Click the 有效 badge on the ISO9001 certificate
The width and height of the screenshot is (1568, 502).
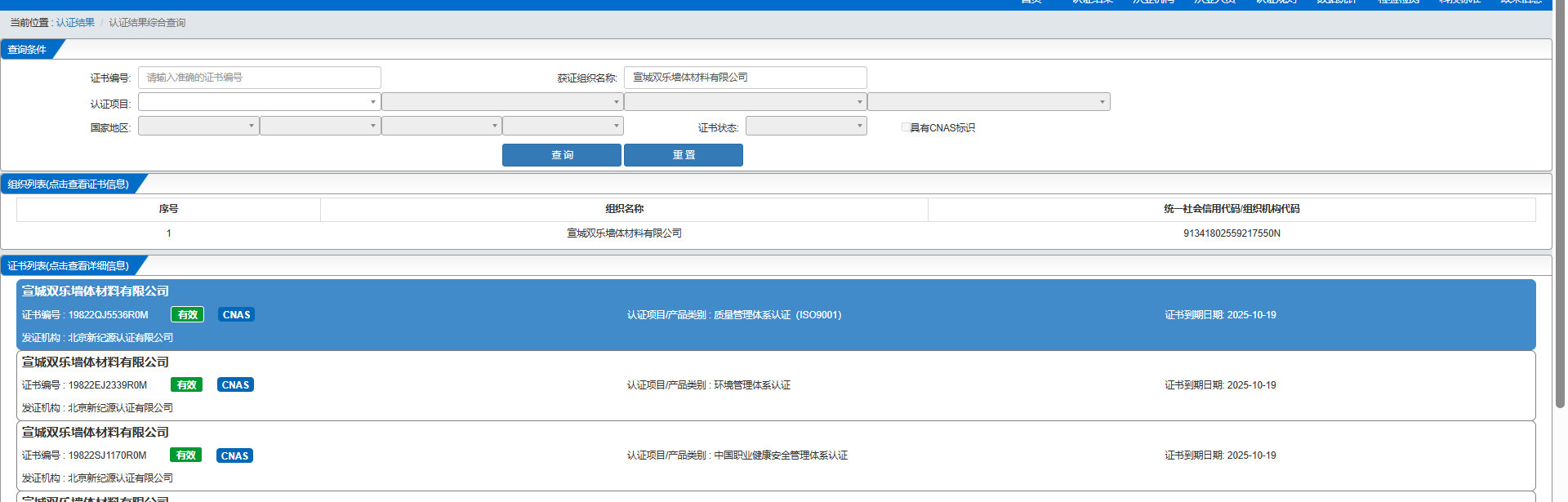point(187,315)
